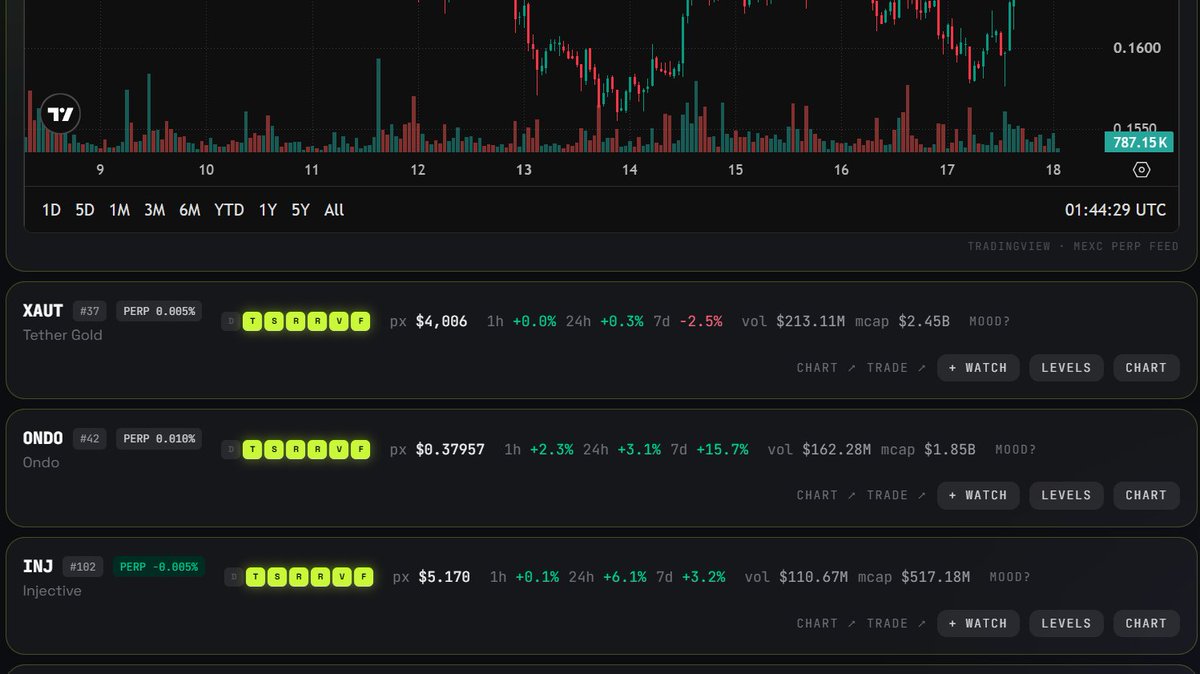Open LEVELS for INJ
The height and width of the screenshot is (674, 1200).
pyautogui.click(x=1066, y=623)
